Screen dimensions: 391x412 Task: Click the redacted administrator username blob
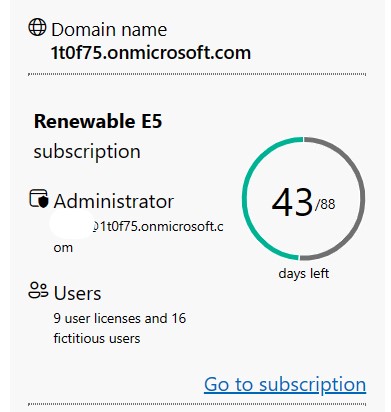point(72,224)
